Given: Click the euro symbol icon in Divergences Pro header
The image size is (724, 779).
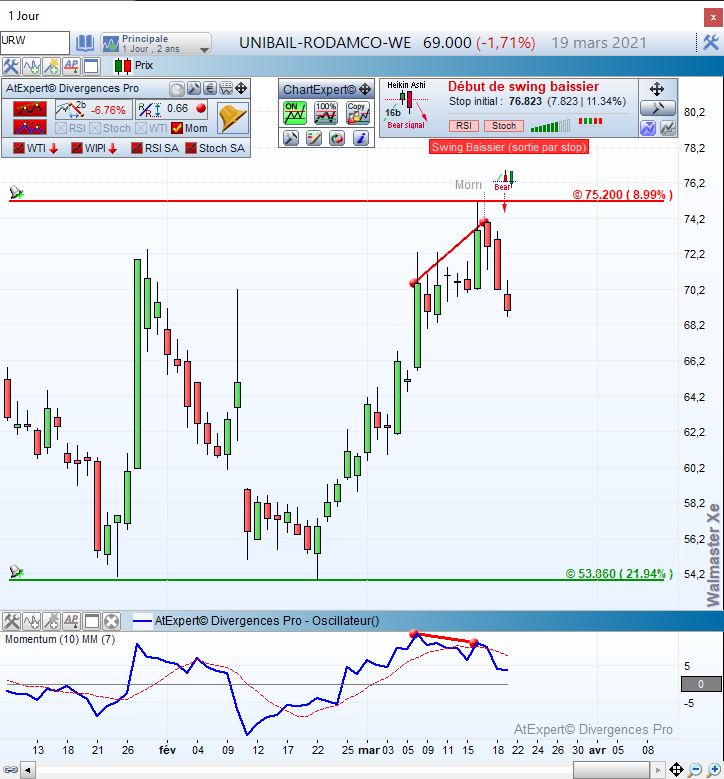Looking at the screenshot, I should 210,89.
